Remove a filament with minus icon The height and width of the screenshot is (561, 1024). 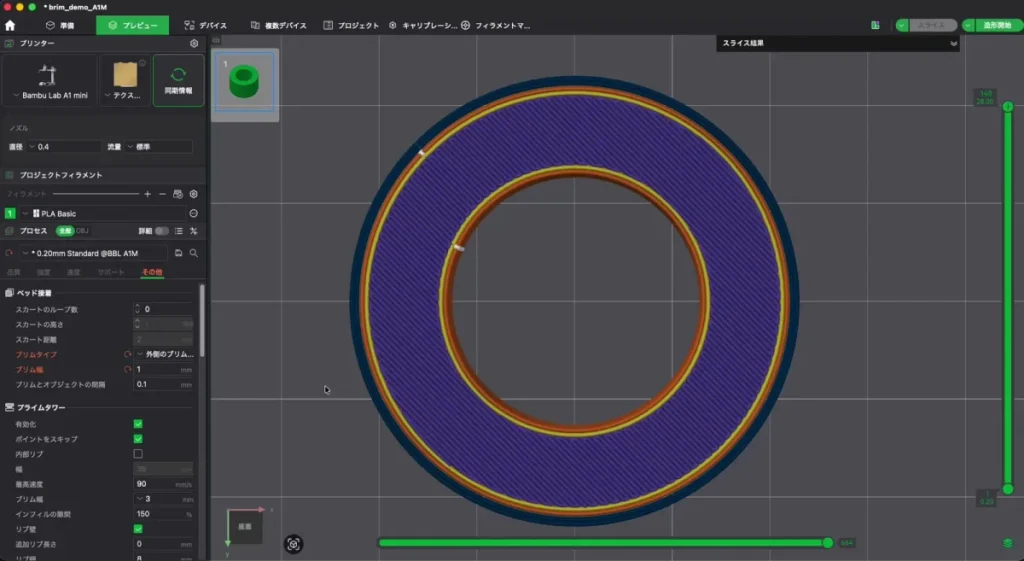coord(163,194)
